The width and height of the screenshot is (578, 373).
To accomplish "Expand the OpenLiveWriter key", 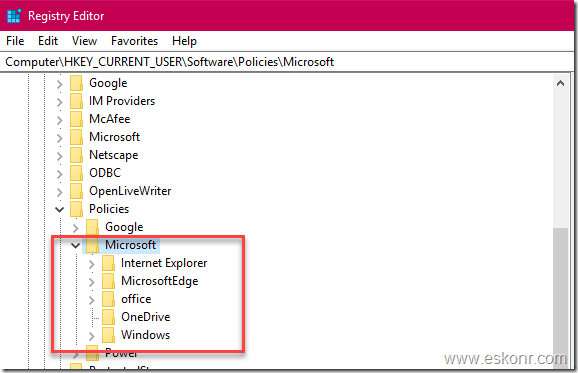I will (x=60, y=192).
